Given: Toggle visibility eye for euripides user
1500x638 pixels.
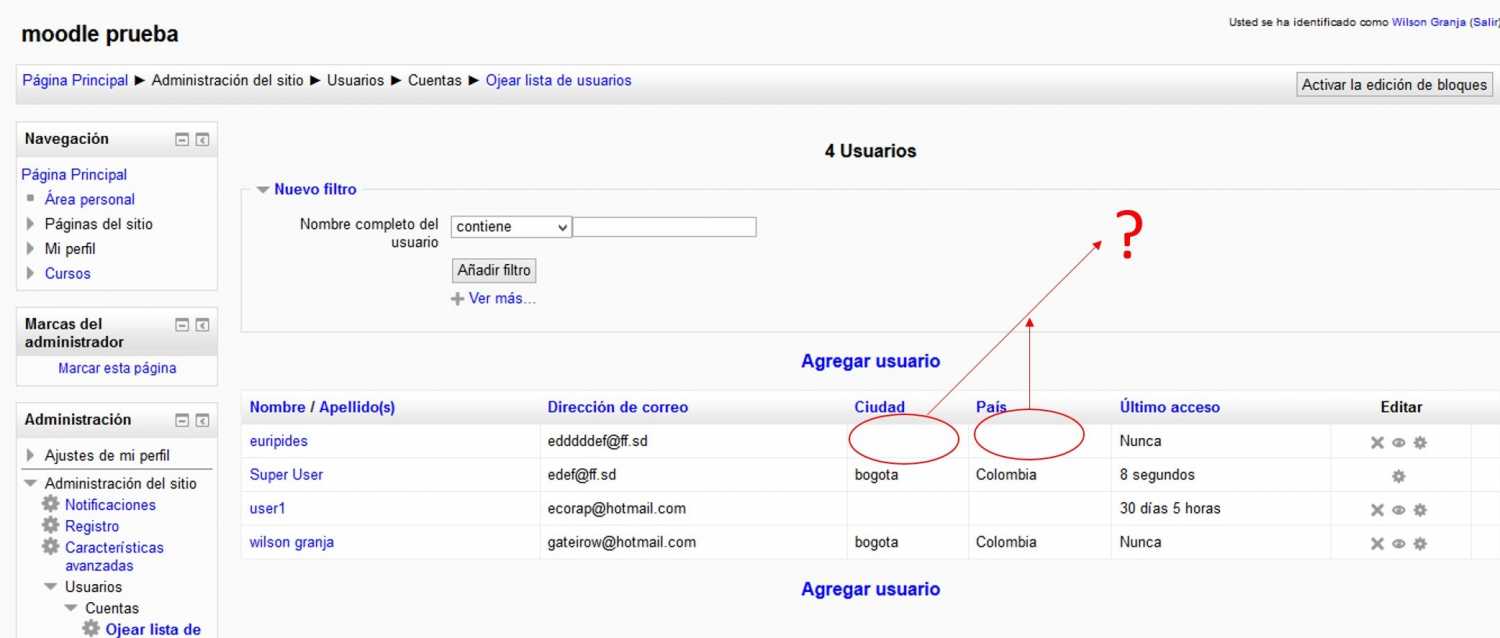Looking at the screenshot, I should coord(1399,442).
